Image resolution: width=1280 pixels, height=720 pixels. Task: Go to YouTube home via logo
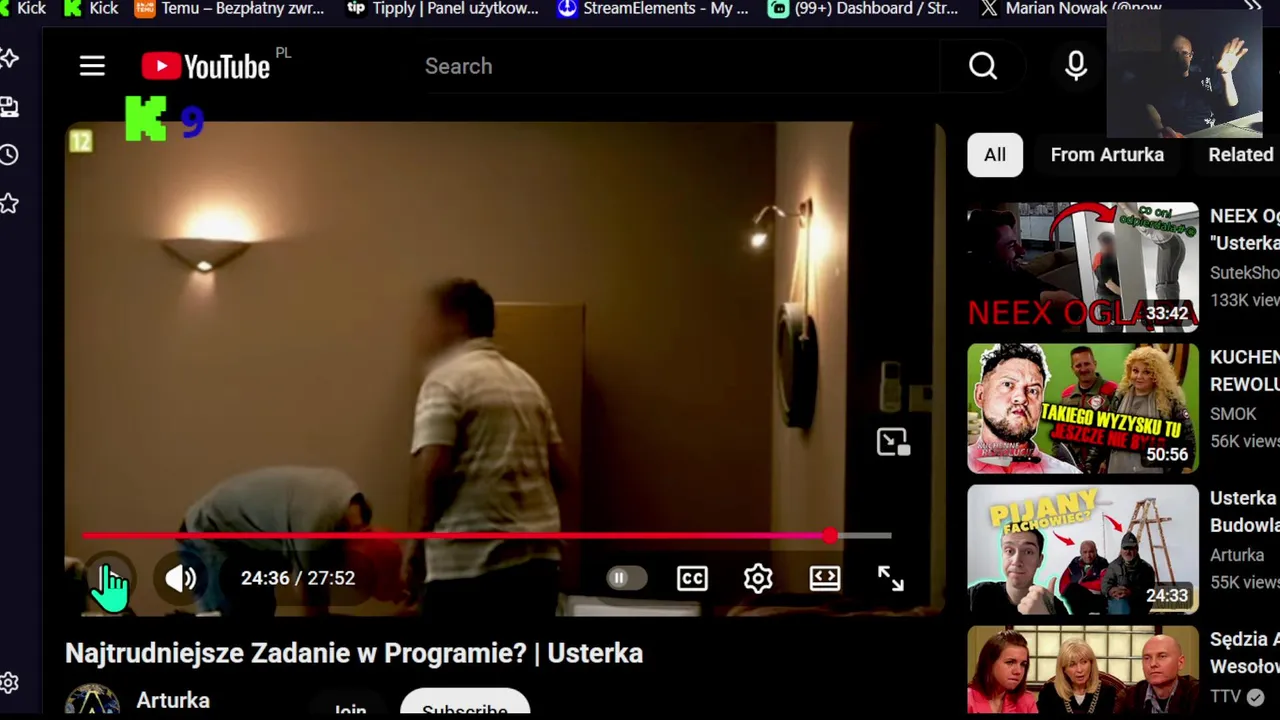(206, 66)
